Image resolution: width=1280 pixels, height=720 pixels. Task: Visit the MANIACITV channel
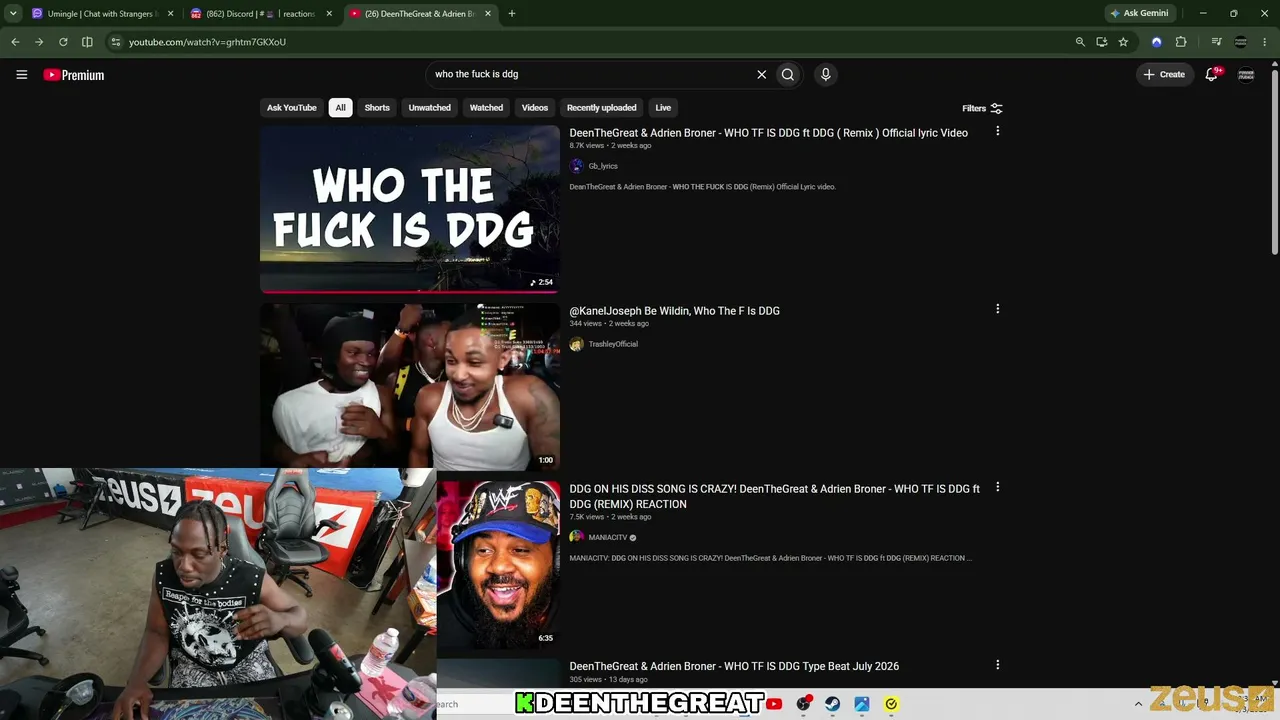click(608, 538)
